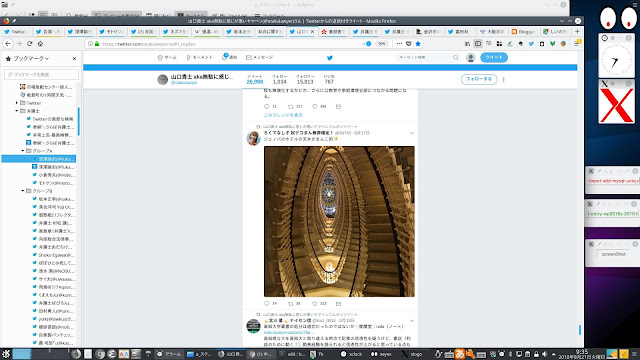Open the Shoko Egawa bookmark entry
The width and height of the screenshot is (640, 360).
click(53, 255)
